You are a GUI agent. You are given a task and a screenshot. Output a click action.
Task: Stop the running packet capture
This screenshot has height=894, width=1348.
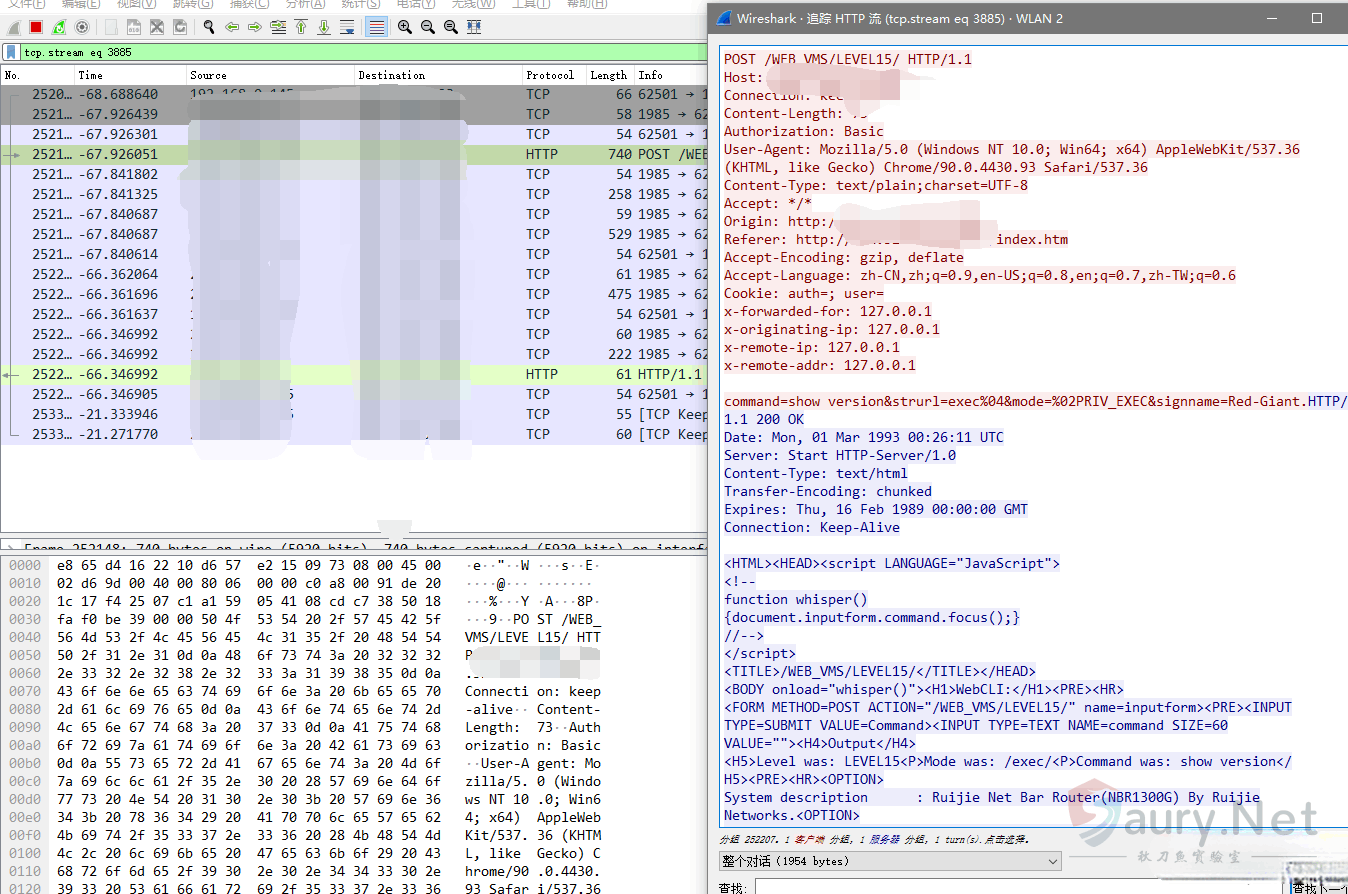[x=36, y=27]
